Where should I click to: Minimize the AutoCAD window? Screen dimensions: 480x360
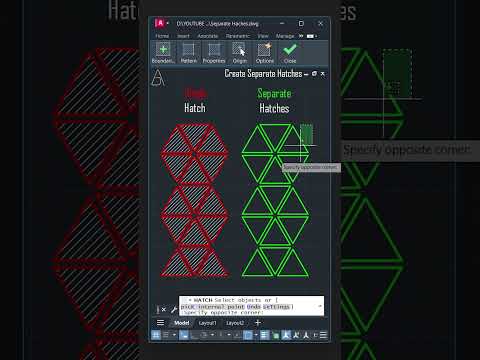[282, 23]
